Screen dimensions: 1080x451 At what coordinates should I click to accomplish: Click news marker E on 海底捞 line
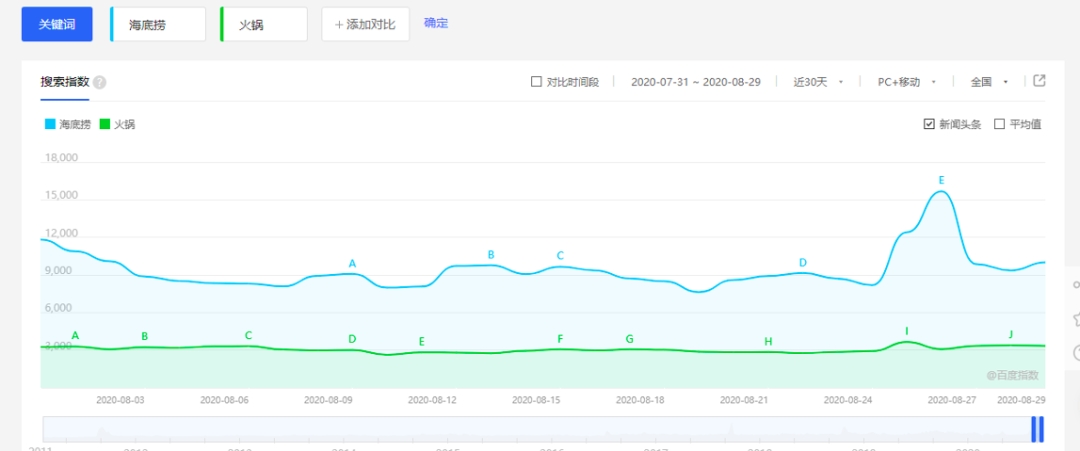941,180
